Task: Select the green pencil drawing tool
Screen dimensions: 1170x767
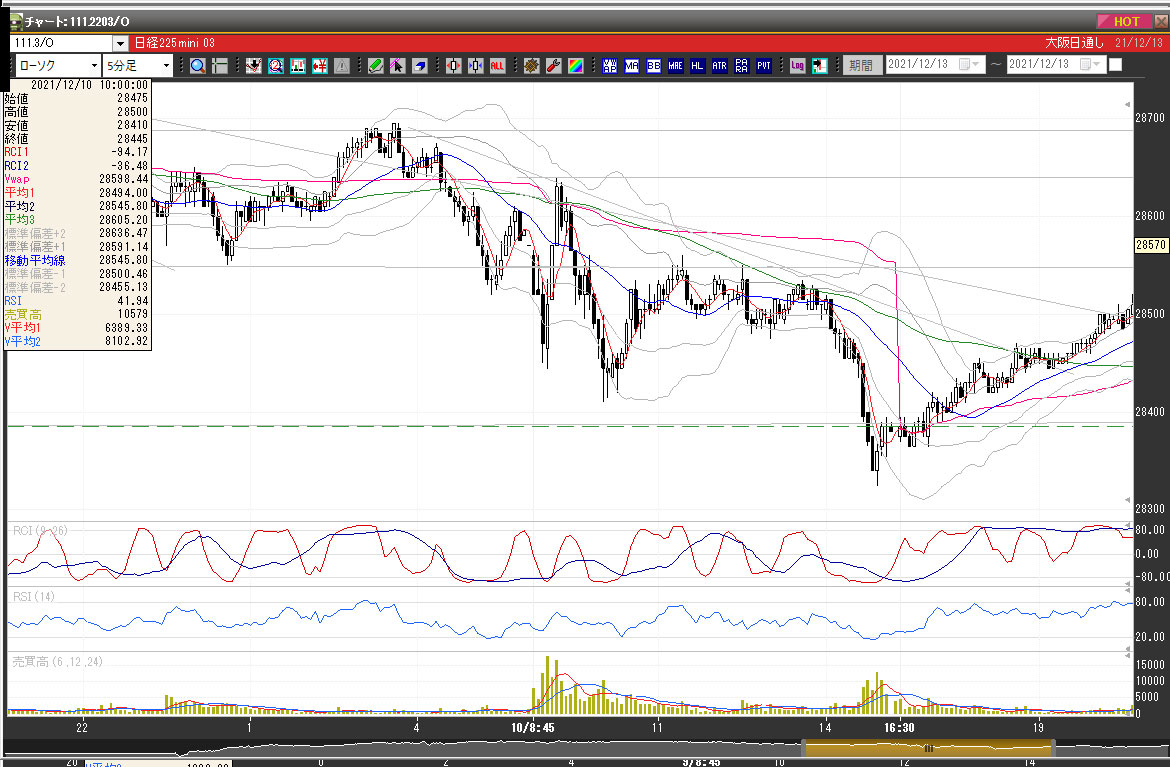Action: pos(375,66)
